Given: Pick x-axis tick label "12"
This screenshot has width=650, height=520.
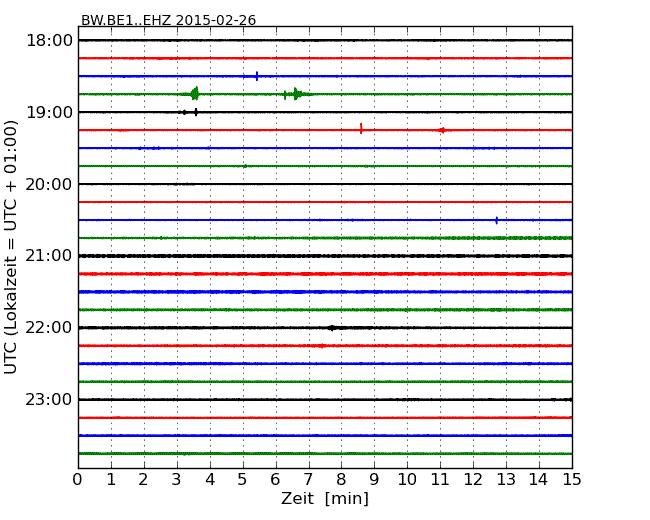Looking at the screenshot, I should click(x=473, y=479).
